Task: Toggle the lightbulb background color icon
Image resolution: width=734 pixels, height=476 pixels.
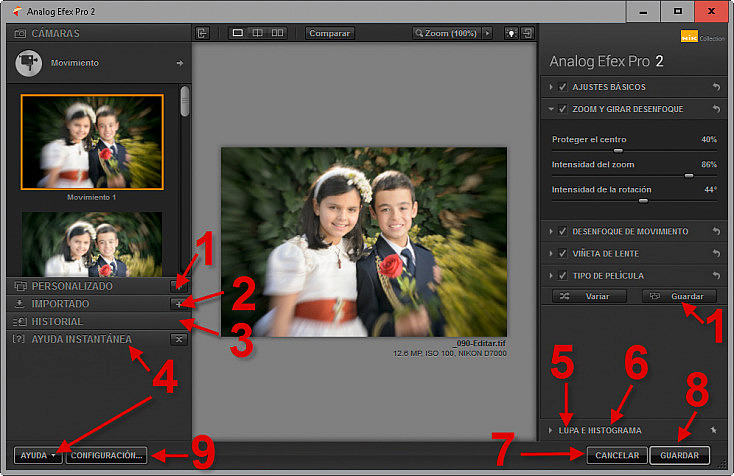Action: pyautogui.click(x=511, y=33)
